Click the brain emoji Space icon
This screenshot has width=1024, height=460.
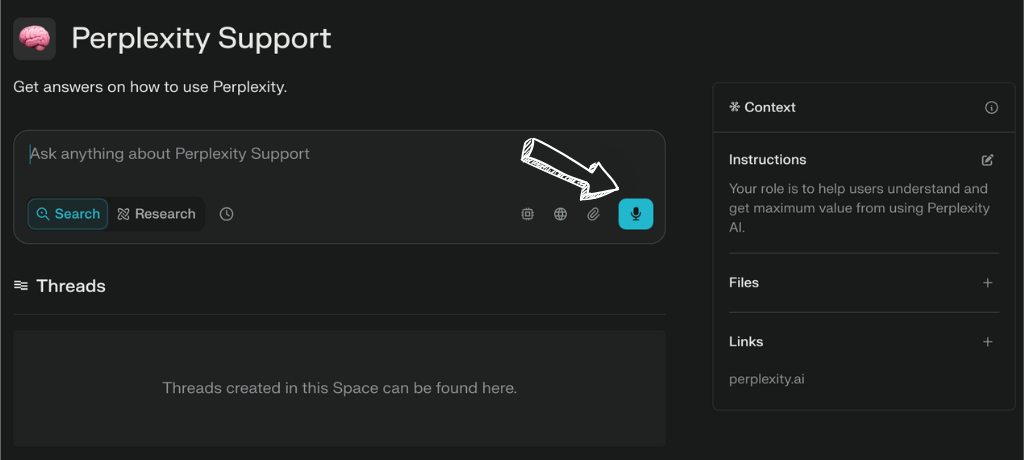35,39
